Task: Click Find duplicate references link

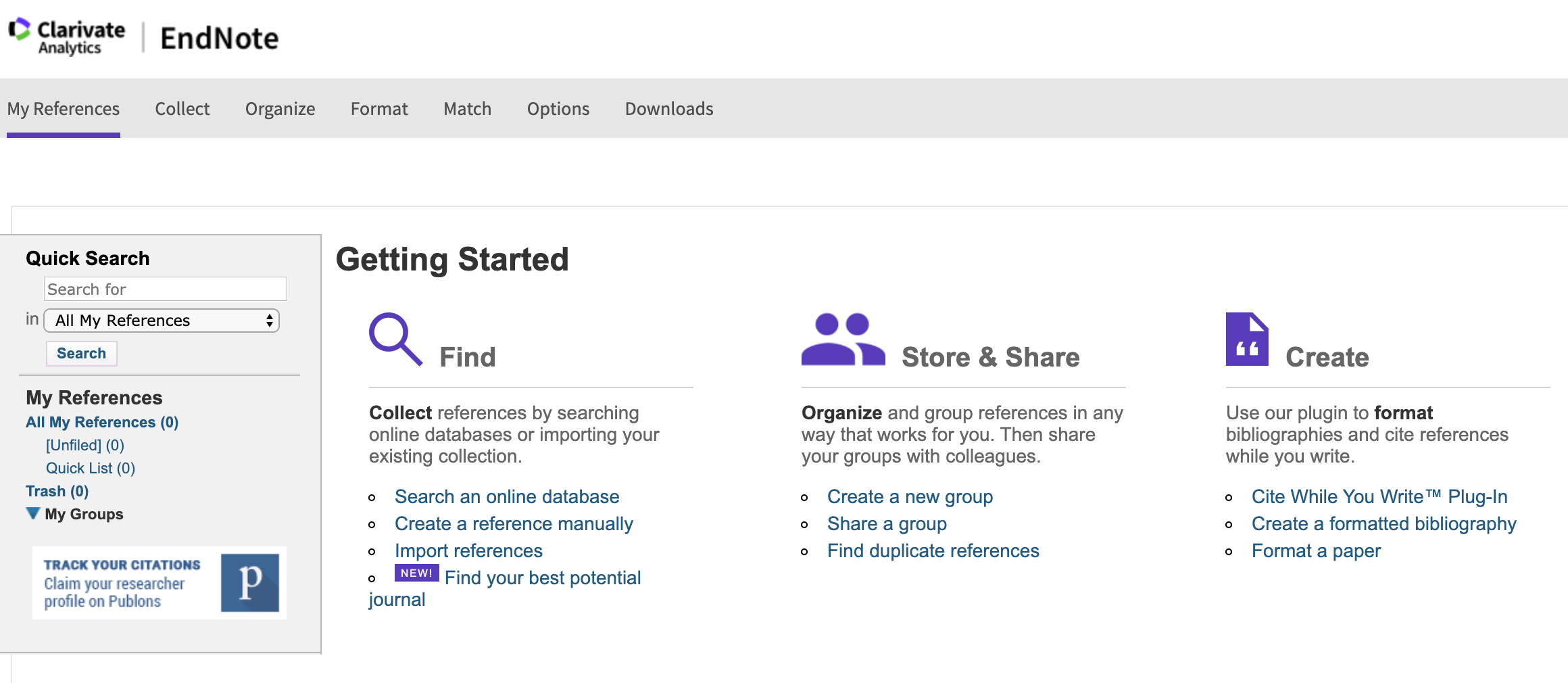Action: point(933,550)
